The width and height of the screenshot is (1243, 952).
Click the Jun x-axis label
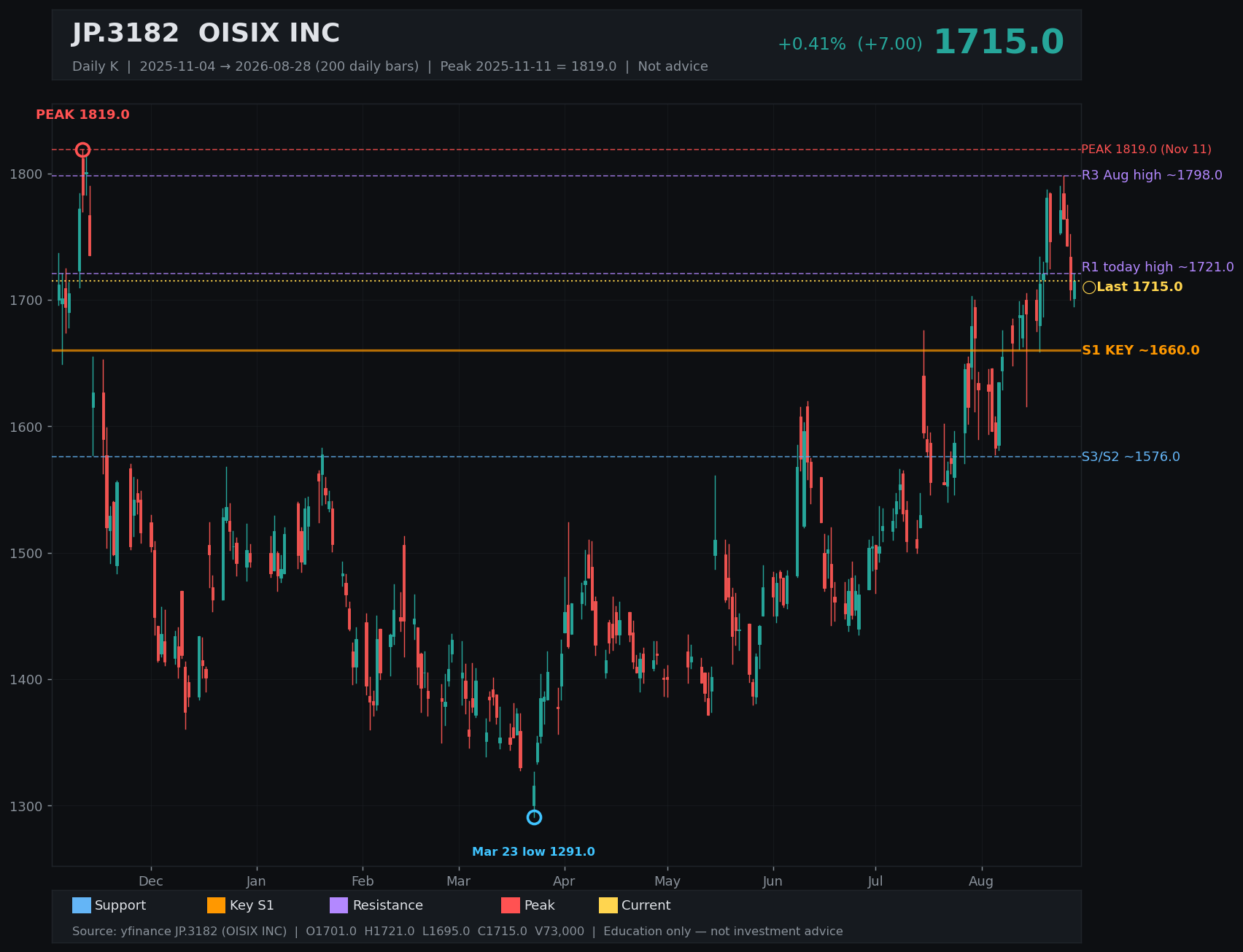click(772, 881)
